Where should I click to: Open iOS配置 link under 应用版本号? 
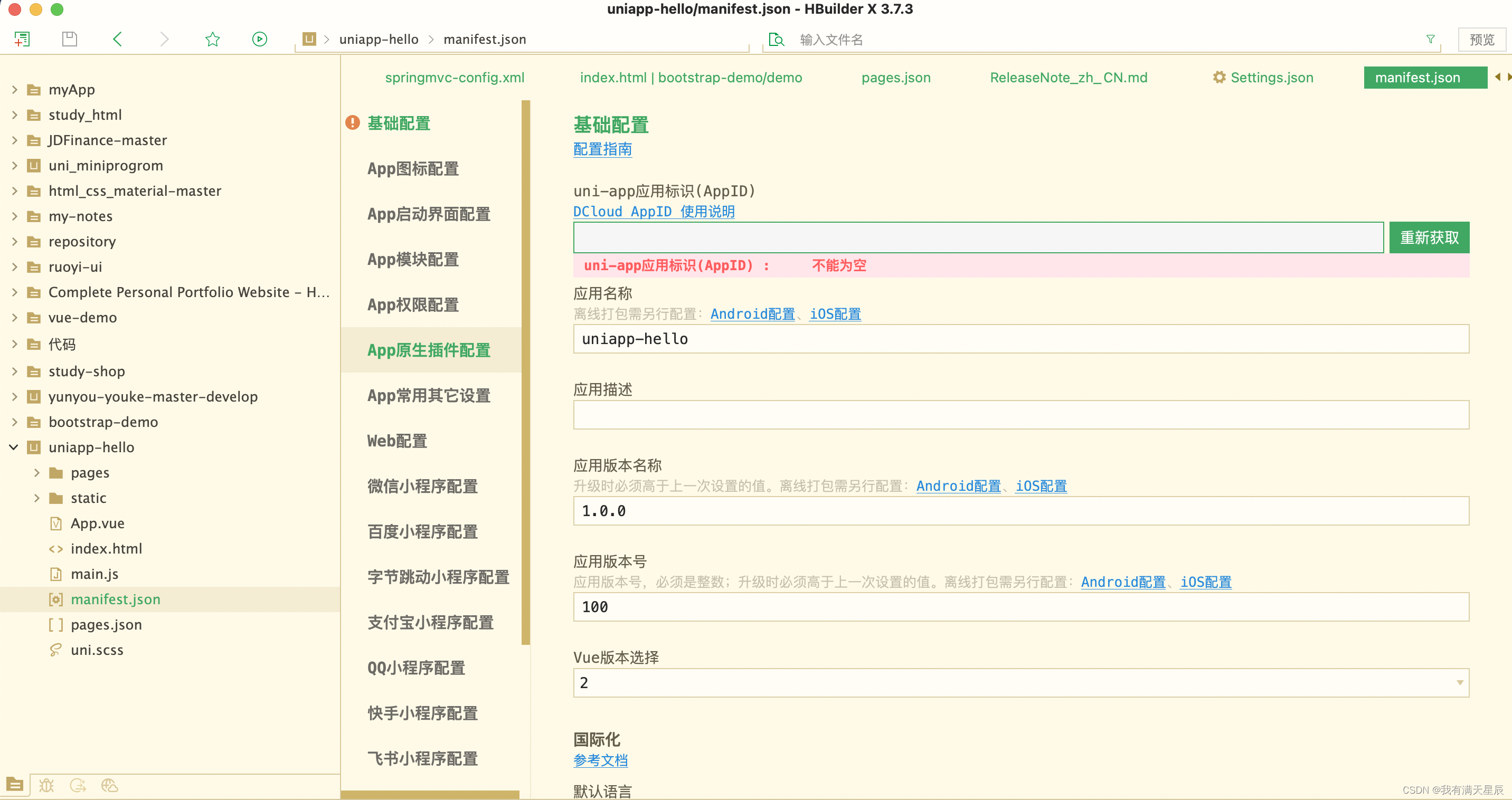(x=1206, y=582)
